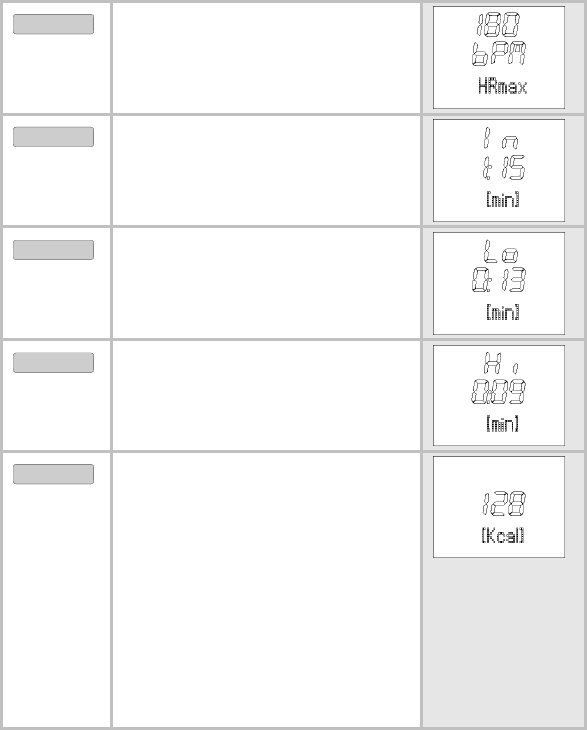Click the Lo segment text on the display

click(501, 251)
